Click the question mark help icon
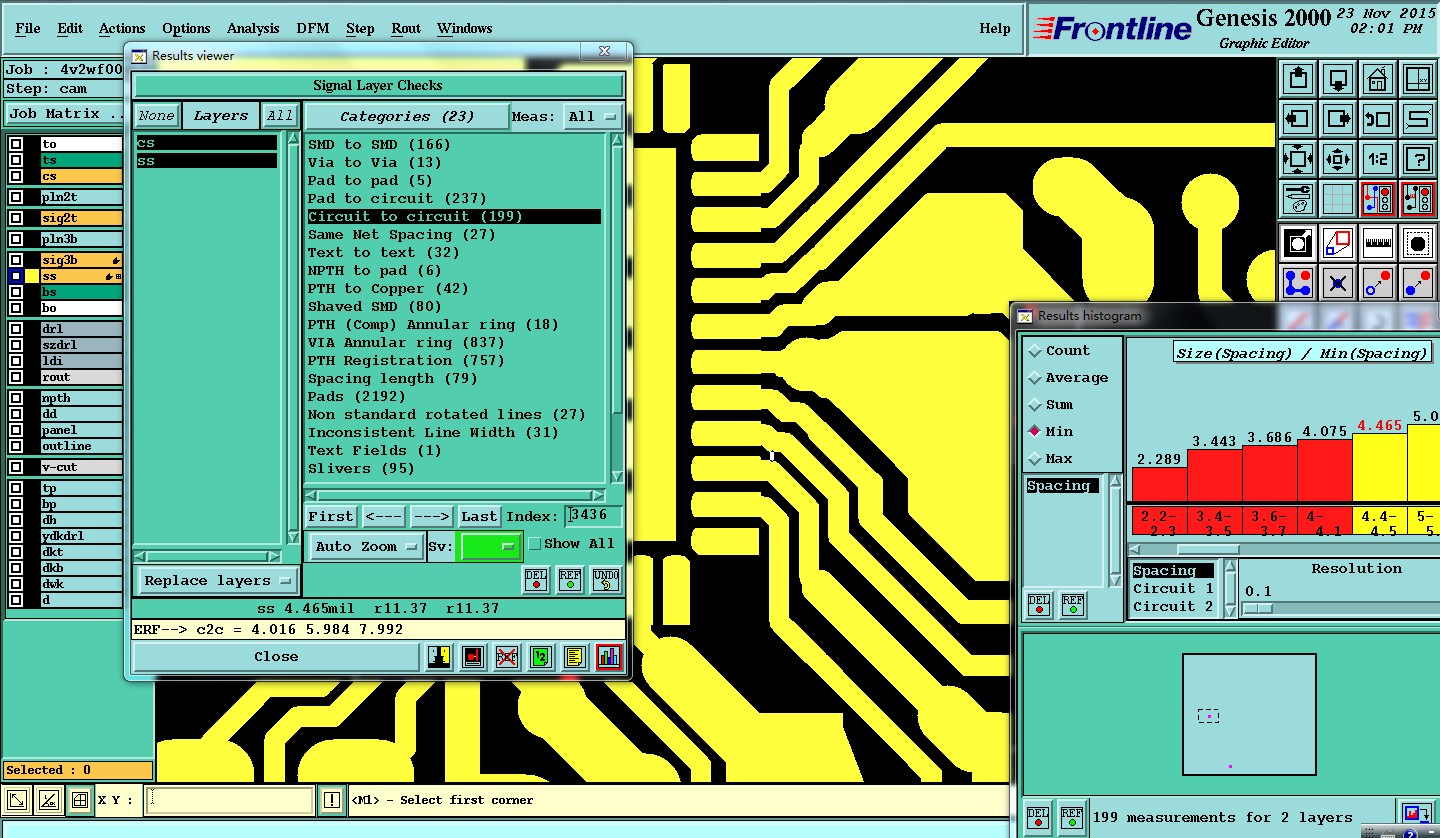 (1418, 159)
